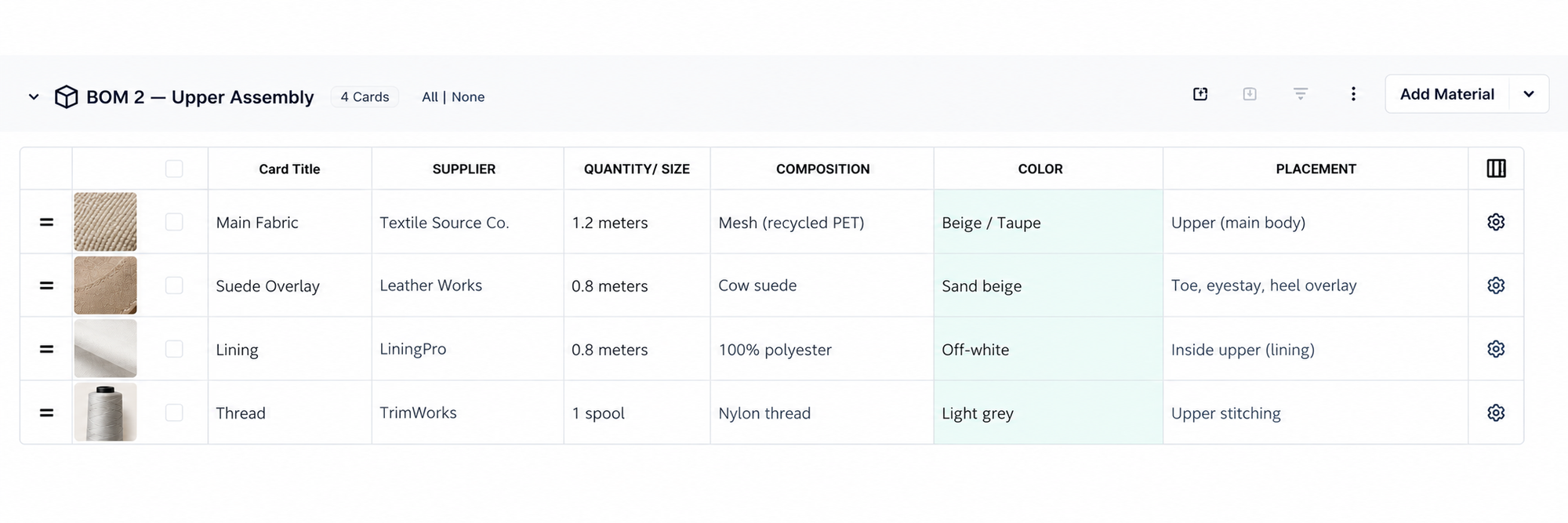Click the Suede Overlay card title

[267, 286]
